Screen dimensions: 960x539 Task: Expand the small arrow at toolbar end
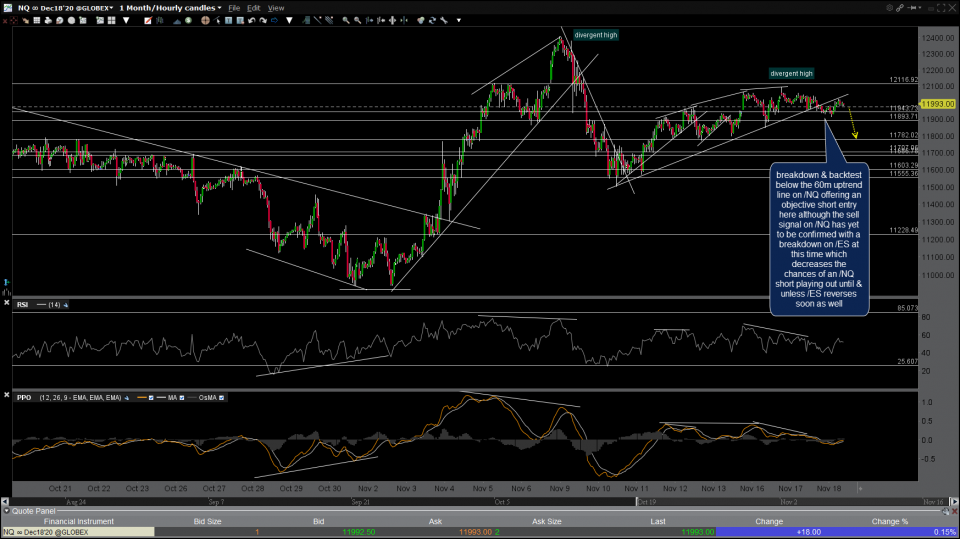coord(459,20)
